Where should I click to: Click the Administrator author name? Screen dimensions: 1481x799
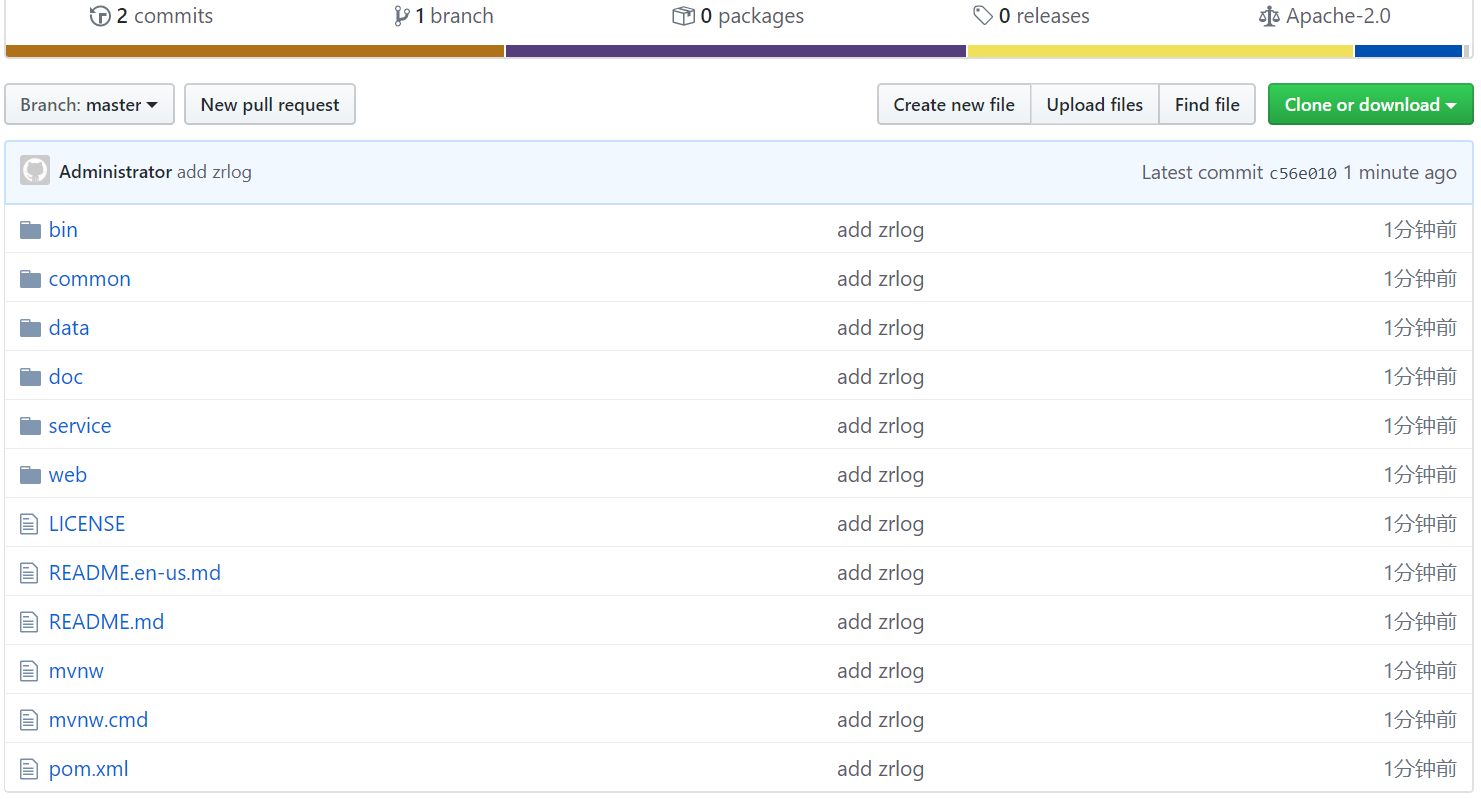pos(115,172)
